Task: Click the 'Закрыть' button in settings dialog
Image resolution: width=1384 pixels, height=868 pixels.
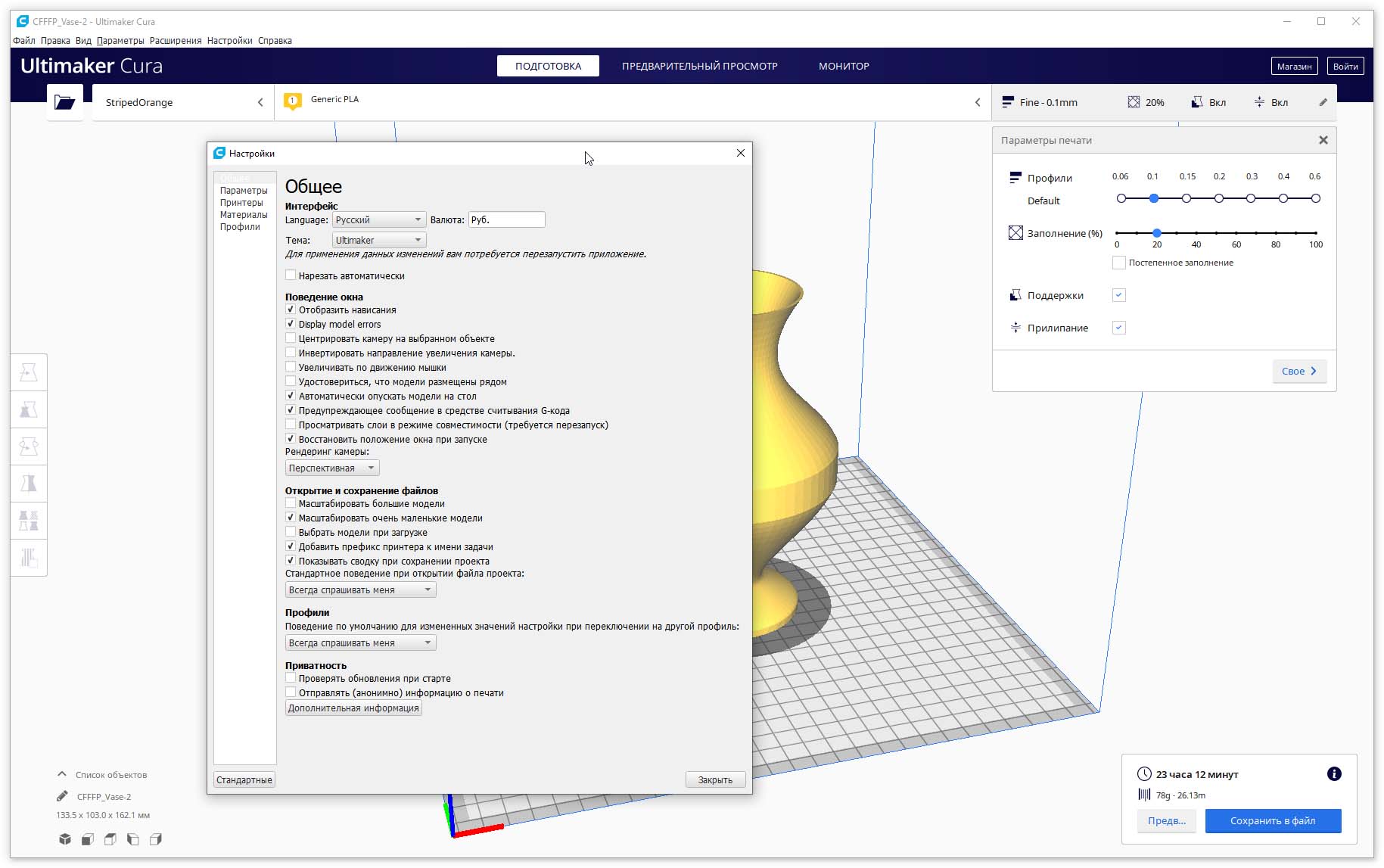Action: pyautogui.click(x=715, y=779)
